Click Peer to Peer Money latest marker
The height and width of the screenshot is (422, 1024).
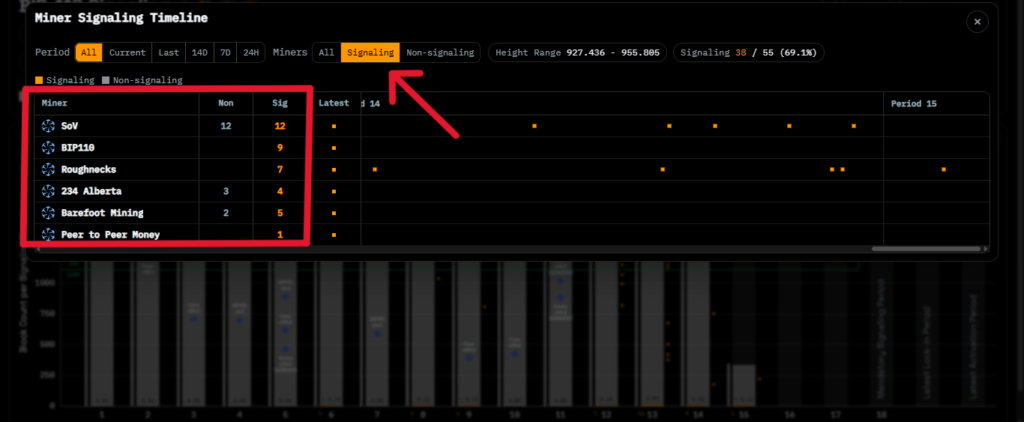(334, 235)
